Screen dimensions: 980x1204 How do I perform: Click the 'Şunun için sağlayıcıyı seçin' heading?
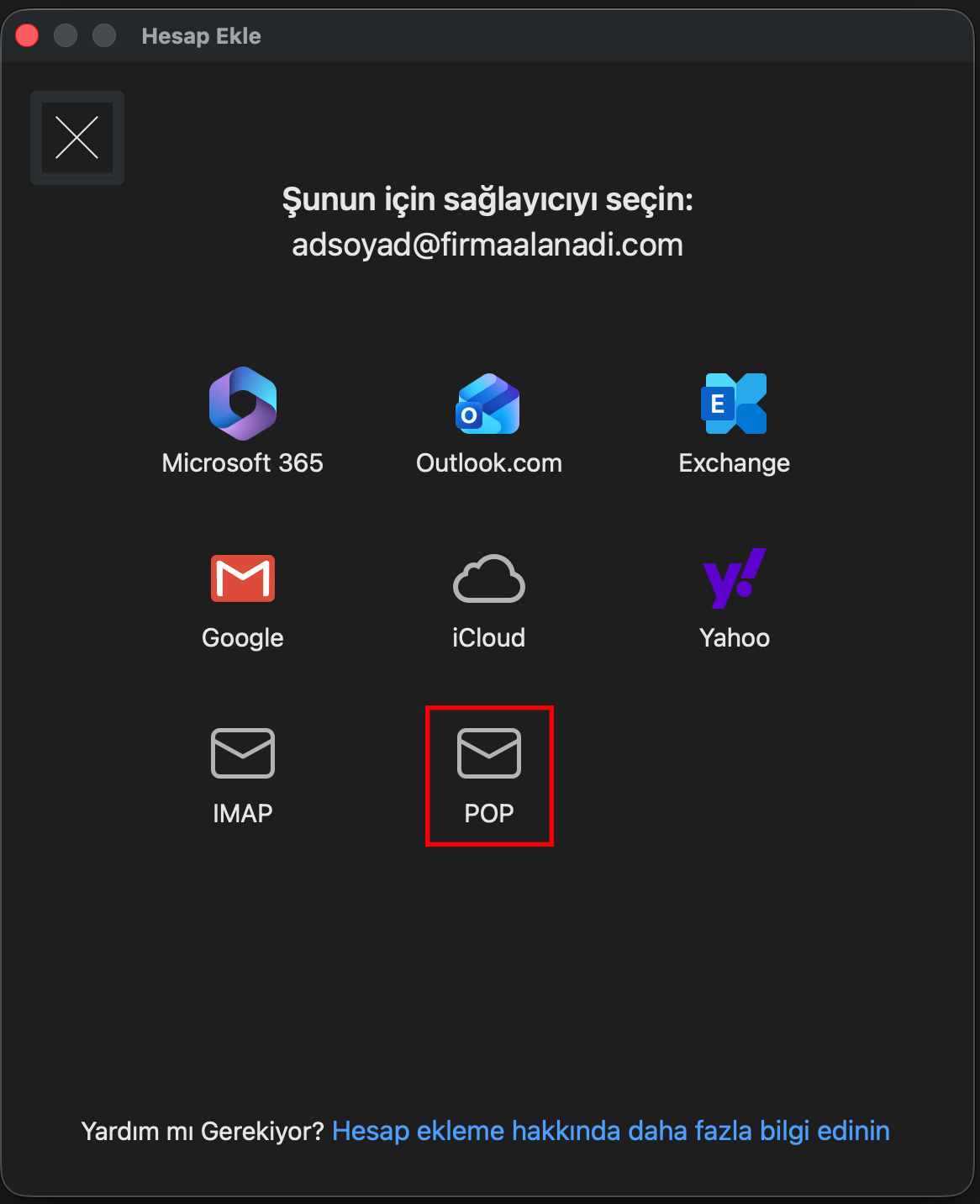(488, 200)
